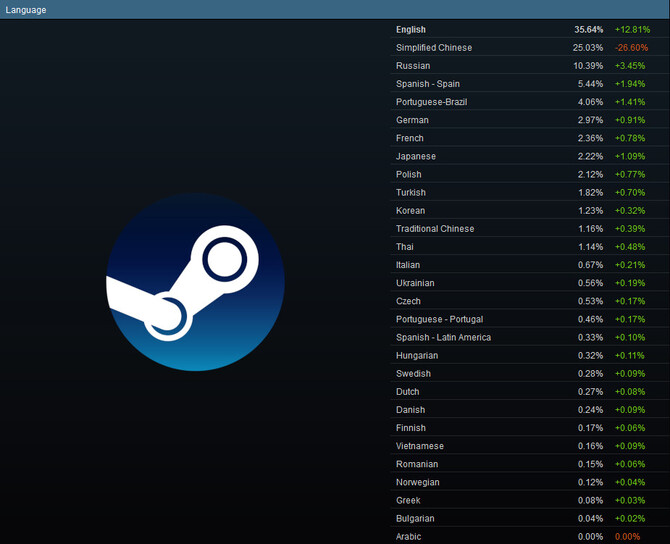The width and height of the screenshot is (670, 544).
Task: Click the 10.39% Russian share value
Action: click(x=588, y=66)
